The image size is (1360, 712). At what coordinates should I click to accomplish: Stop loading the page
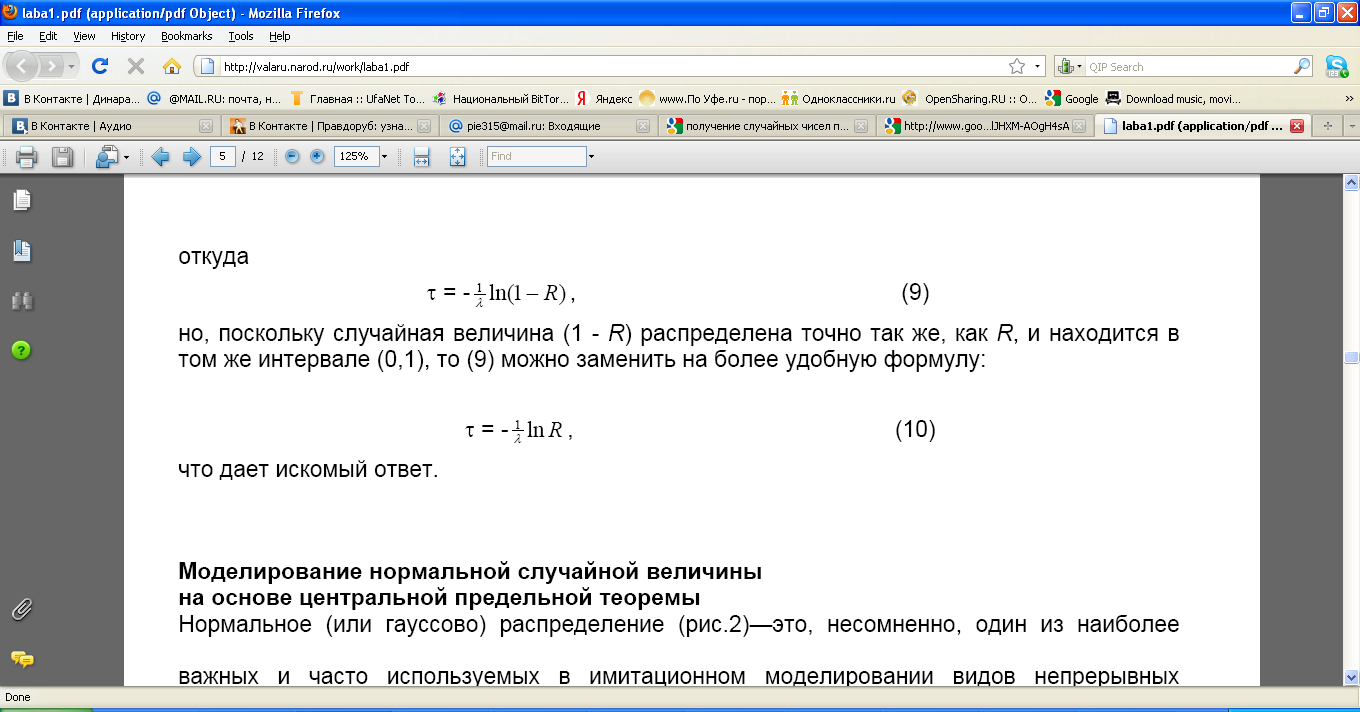[x=136, y=66]
